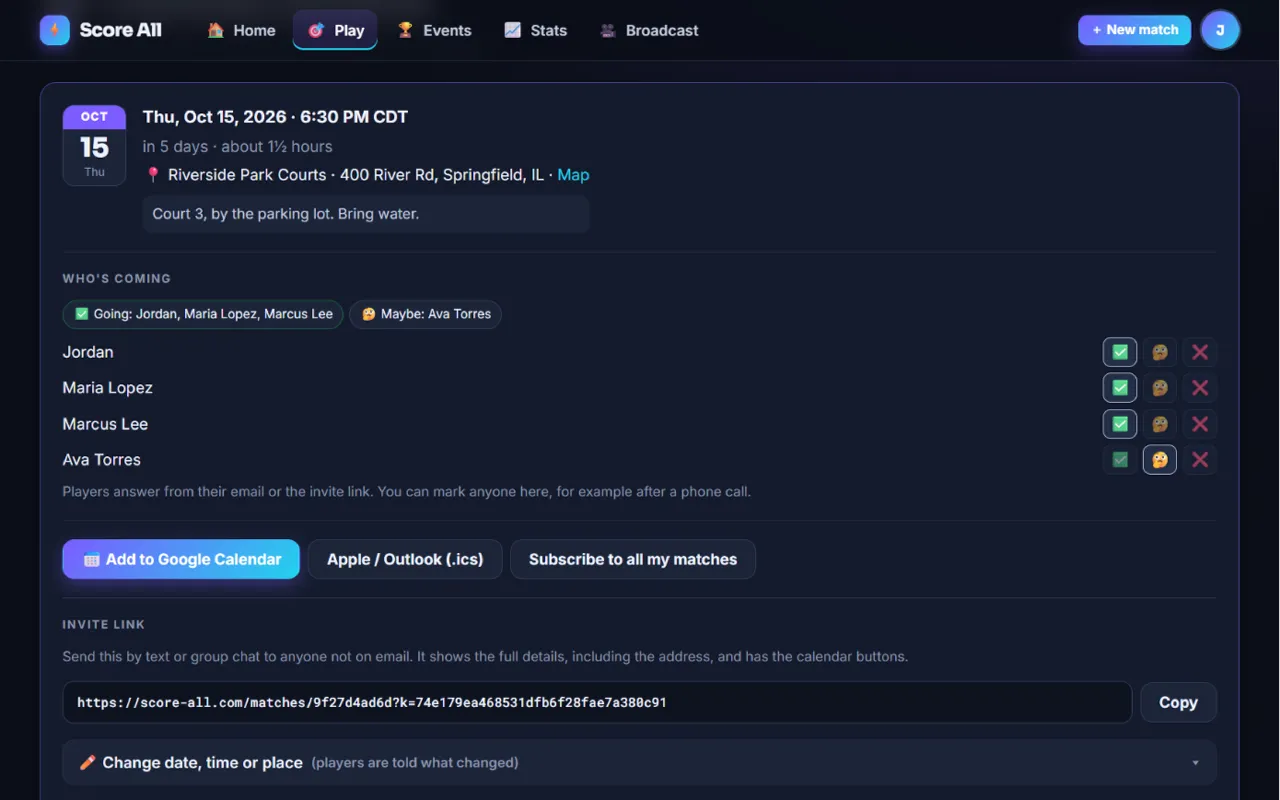Open the Map link
Image resolution: width=1280 pixels, height=800 pixels.
573,175
